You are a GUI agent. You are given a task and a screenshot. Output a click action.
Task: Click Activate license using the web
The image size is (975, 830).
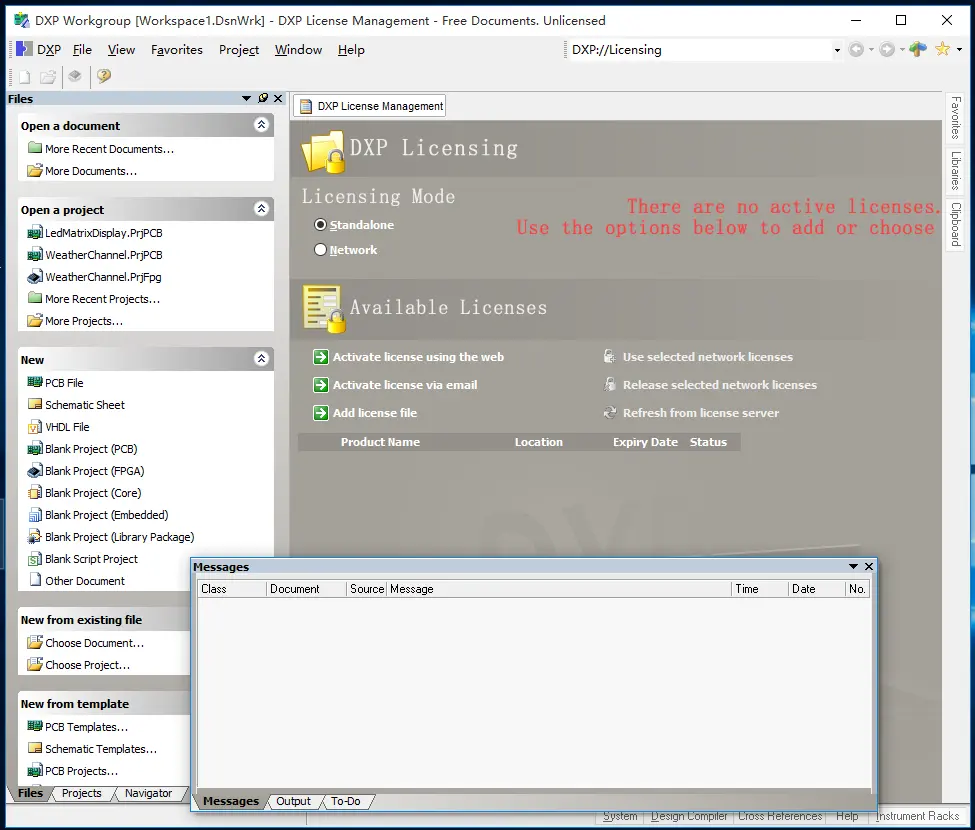point(418,357)
